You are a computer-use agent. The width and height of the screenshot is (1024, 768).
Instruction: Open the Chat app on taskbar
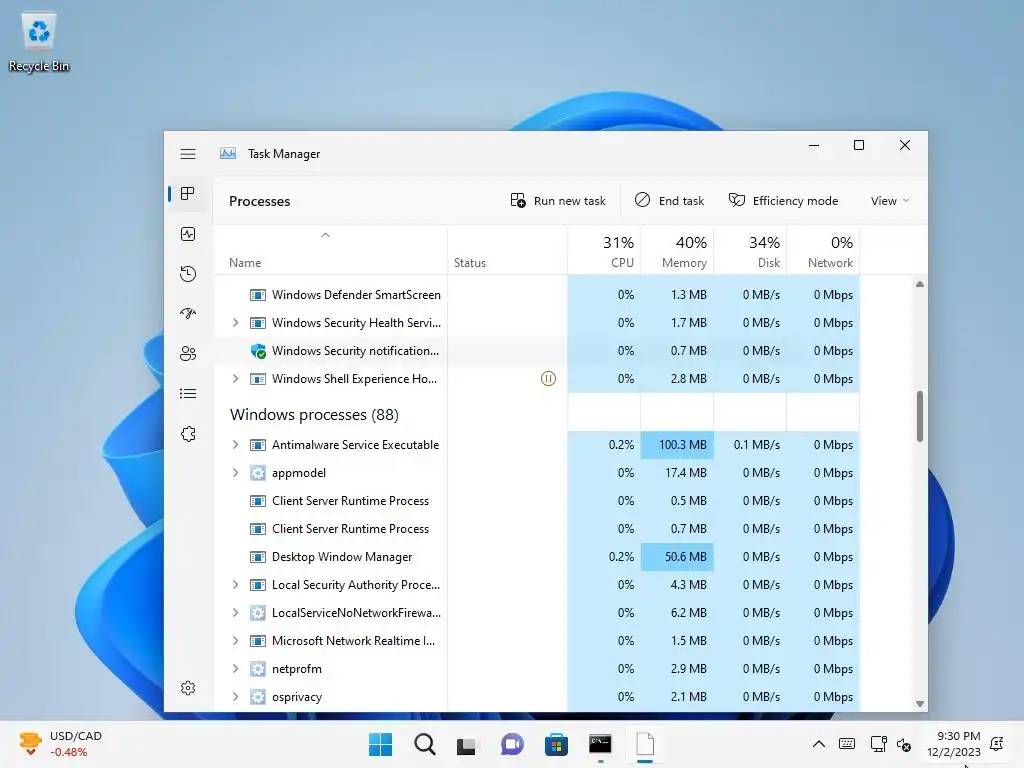(x=512, y=744)
